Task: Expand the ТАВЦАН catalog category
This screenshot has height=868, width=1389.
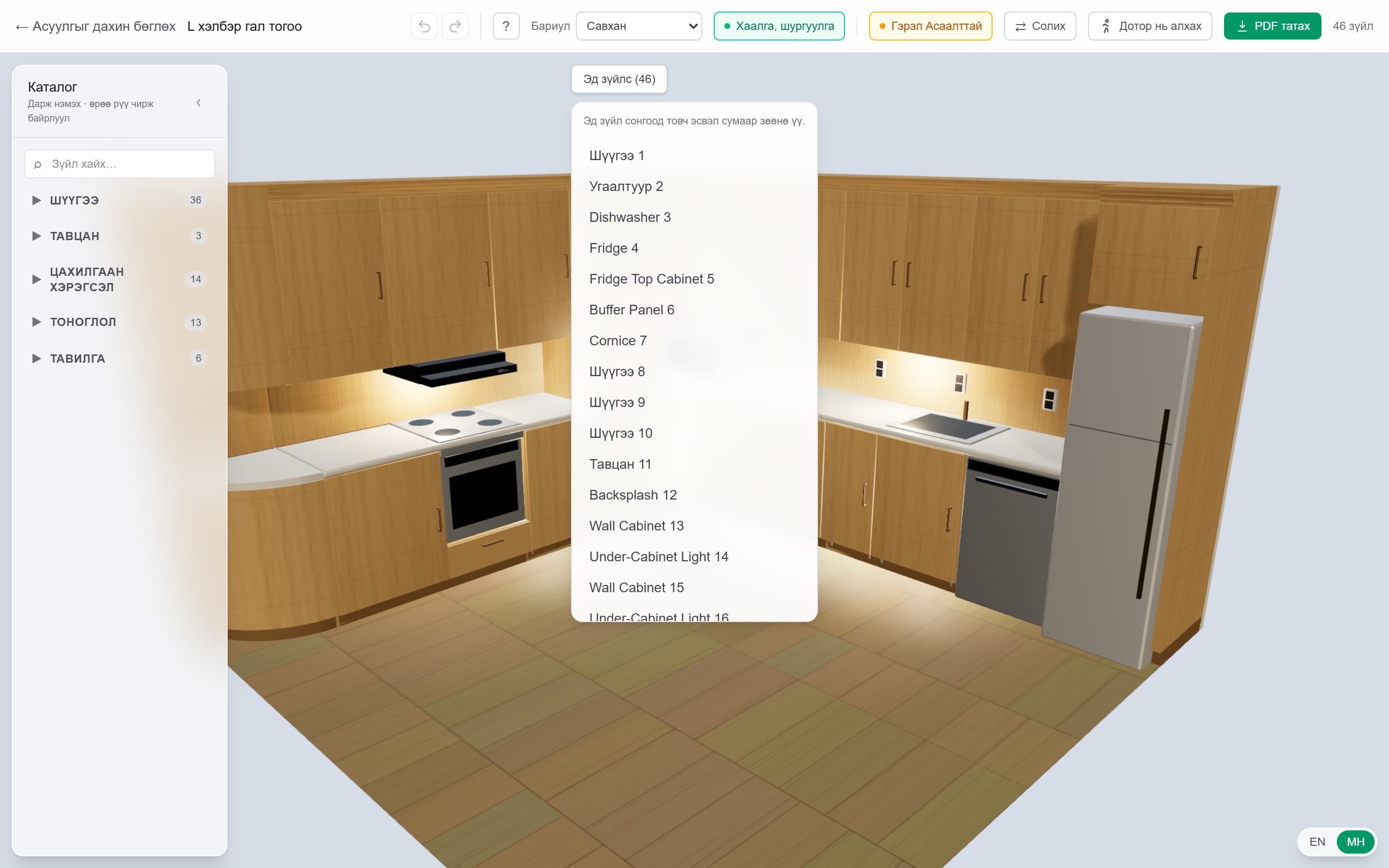Action: (x=120, y=236)
